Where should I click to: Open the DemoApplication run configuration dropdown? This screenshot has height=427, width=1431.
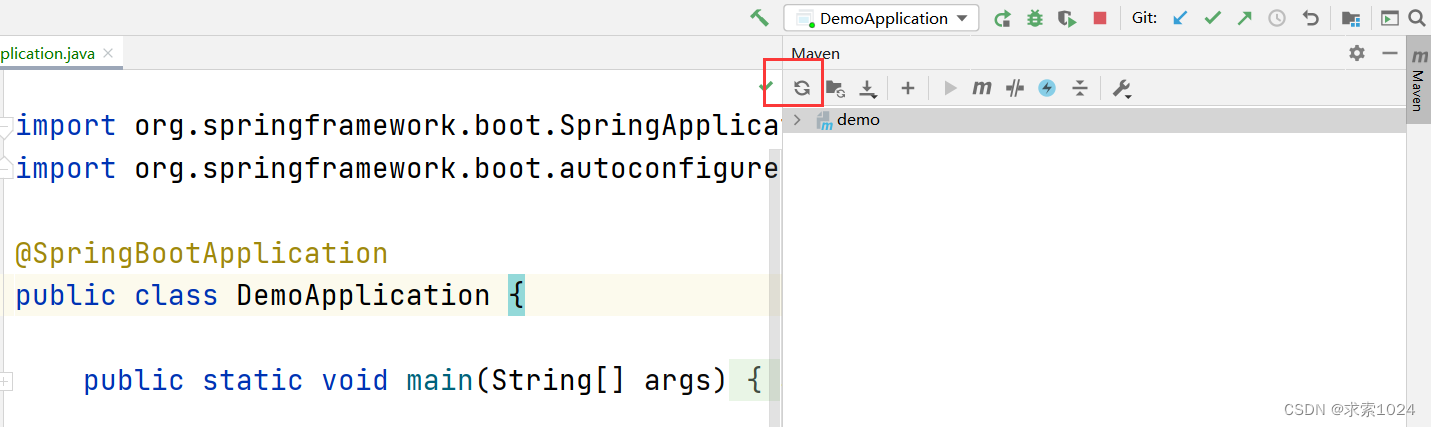(881, 18)
